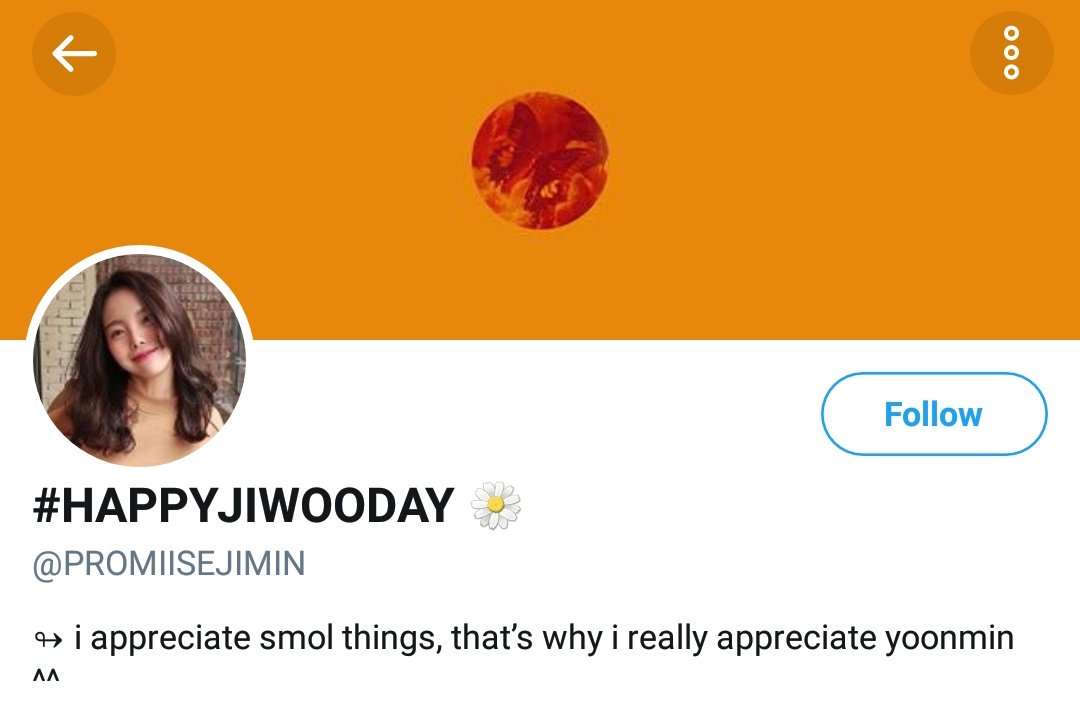Click the word Follow inside the outlined button
Viewport: 1080px width, 721px height.
point(933,415)
